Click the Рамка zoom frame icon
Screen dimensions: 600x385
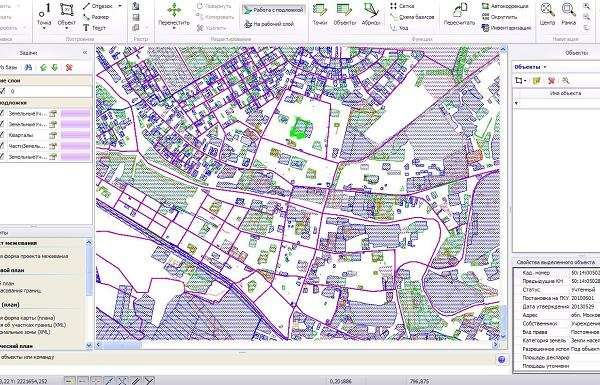click(569, 15)
